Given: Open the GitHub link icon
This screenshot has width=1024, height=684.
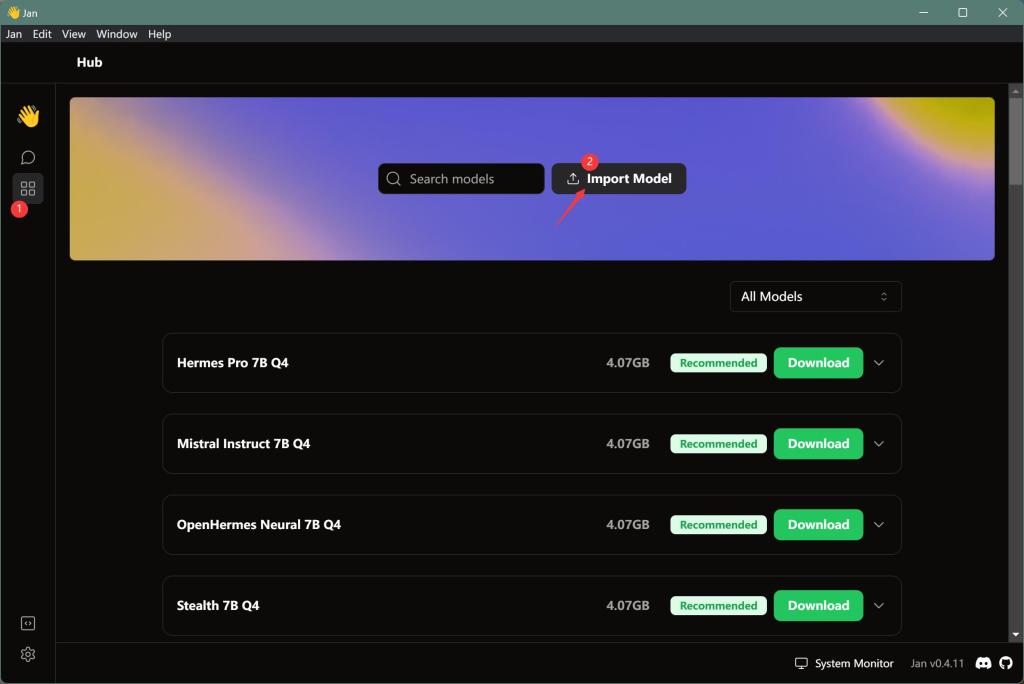Looking at the screenshot, I should pos(1006,663).
